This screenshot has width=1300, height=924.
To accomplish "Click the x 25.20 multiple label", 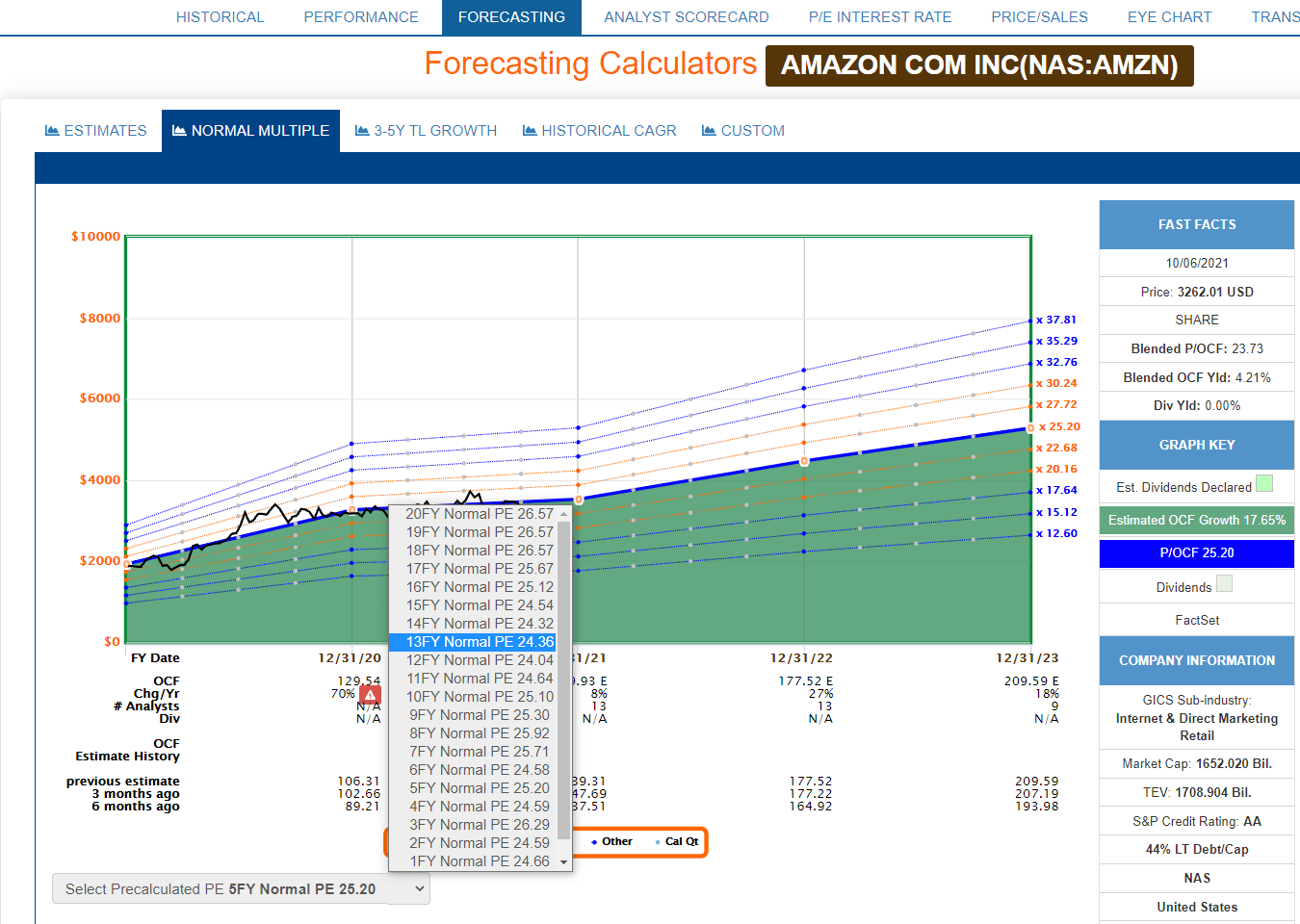I will pos(1059,426).
